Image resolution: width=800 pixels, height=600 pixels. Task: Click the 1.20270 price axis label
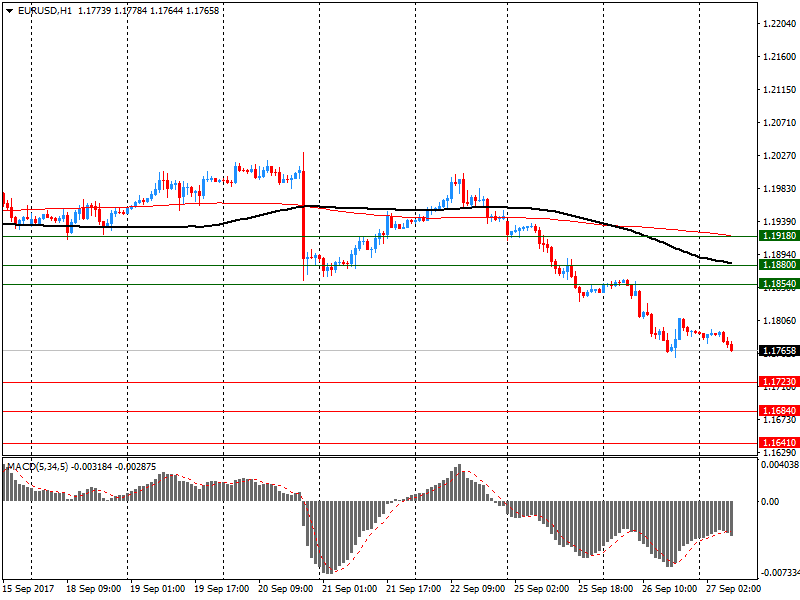coord(779,156)
